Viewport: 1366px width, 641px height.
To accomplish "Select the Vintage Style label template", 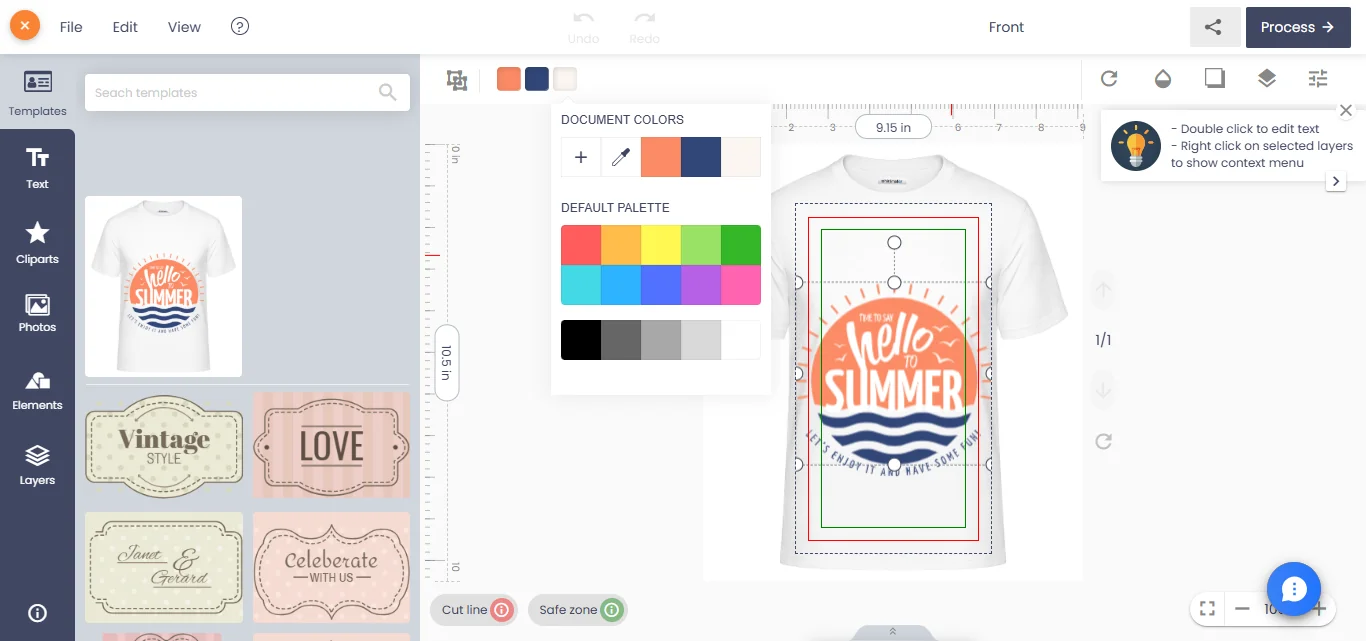I will coord(164,445).
